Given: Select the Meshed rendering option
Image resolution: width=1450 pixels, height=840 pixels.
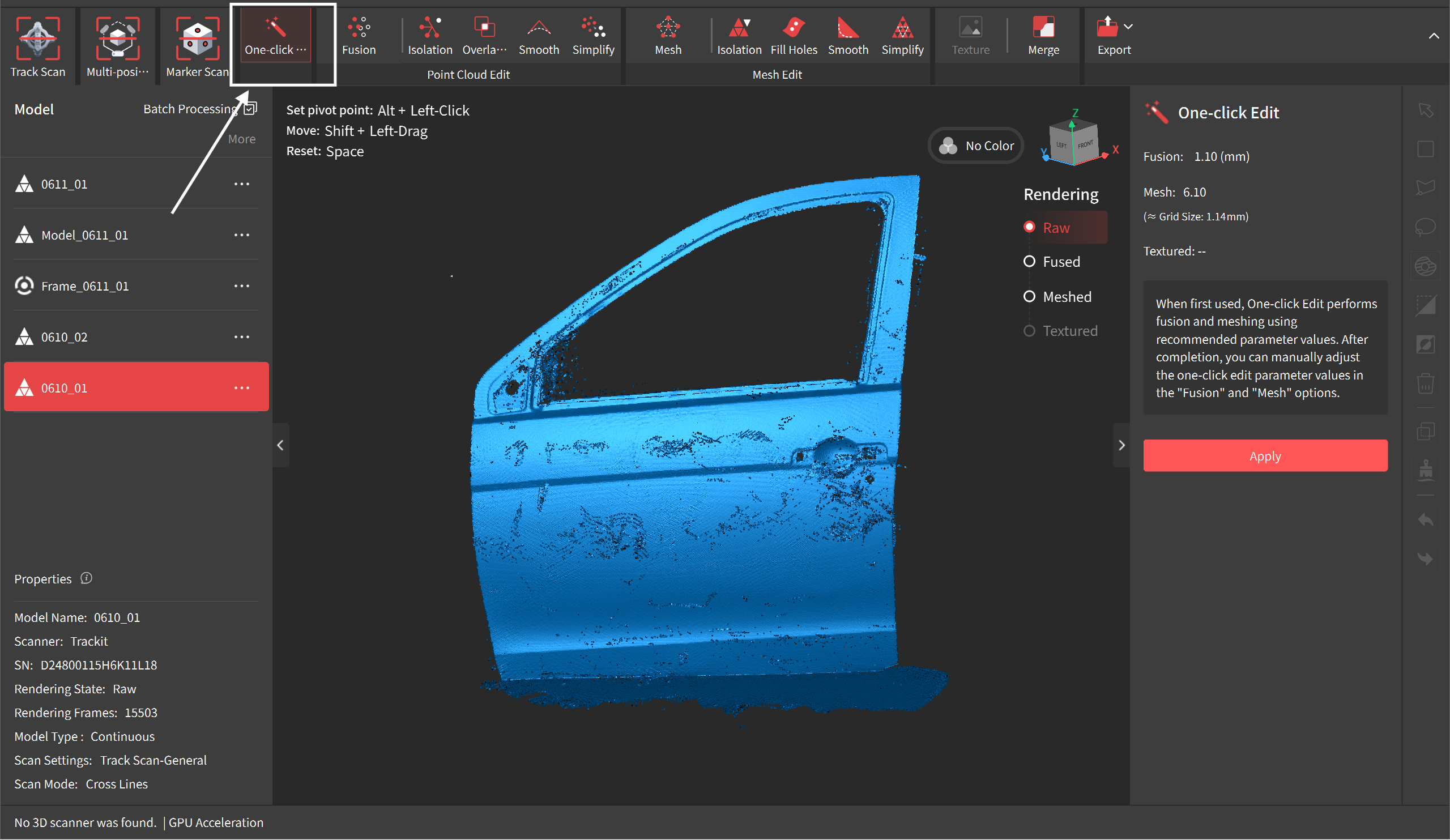Looking at the screenshot, I should click(x=1057, y=297).
